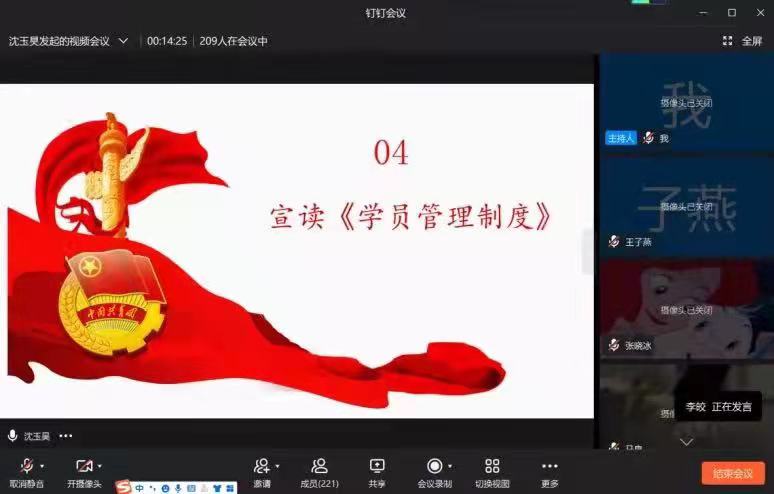Select 王了燕 participant video tile
The width and height of the screenshot is (774, 494).
point(686,206)
